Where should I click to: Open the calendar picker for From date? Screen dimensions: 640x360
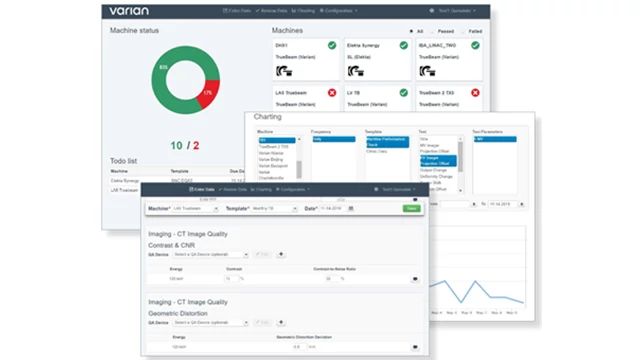tap(474, 204)
